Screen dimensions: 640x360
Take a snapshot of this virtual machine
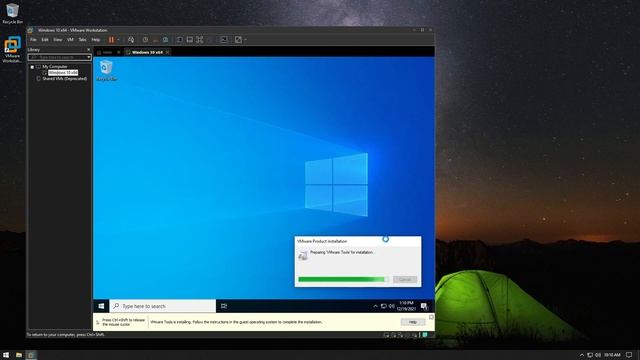click(x=145, y=40)
